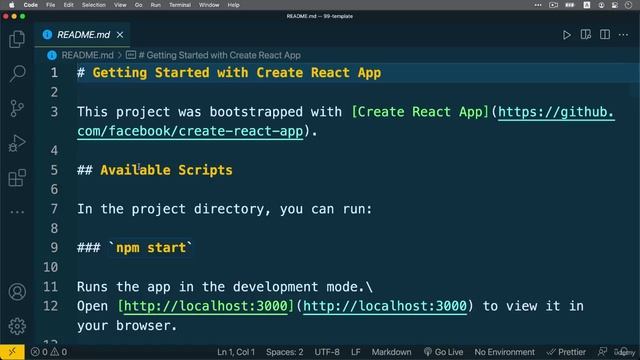Open the Extensions view

point(17,178)
